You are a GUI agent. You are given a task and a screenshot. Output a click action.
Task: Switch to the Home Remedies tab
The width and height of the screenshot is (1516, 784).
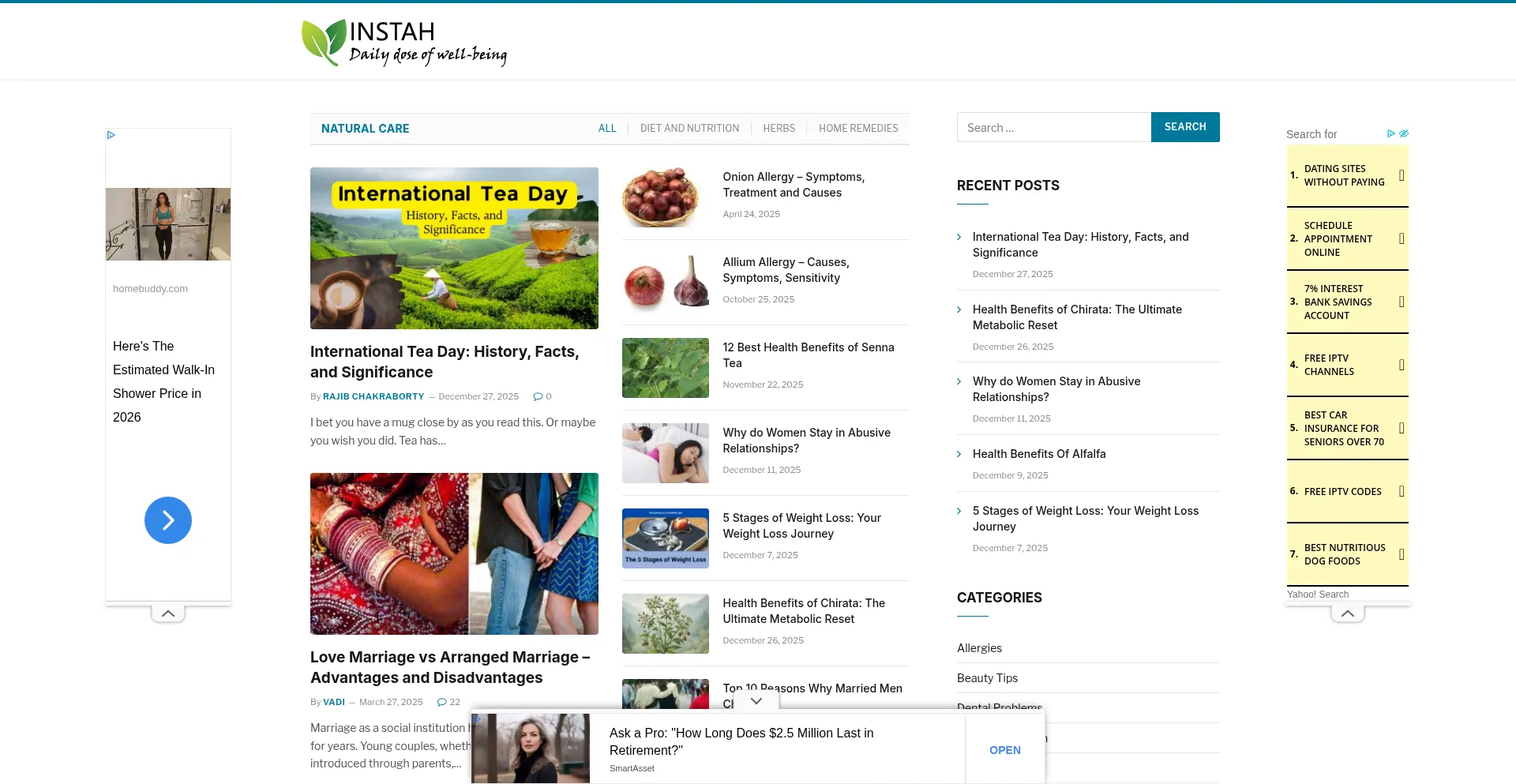tap(858, 128)
